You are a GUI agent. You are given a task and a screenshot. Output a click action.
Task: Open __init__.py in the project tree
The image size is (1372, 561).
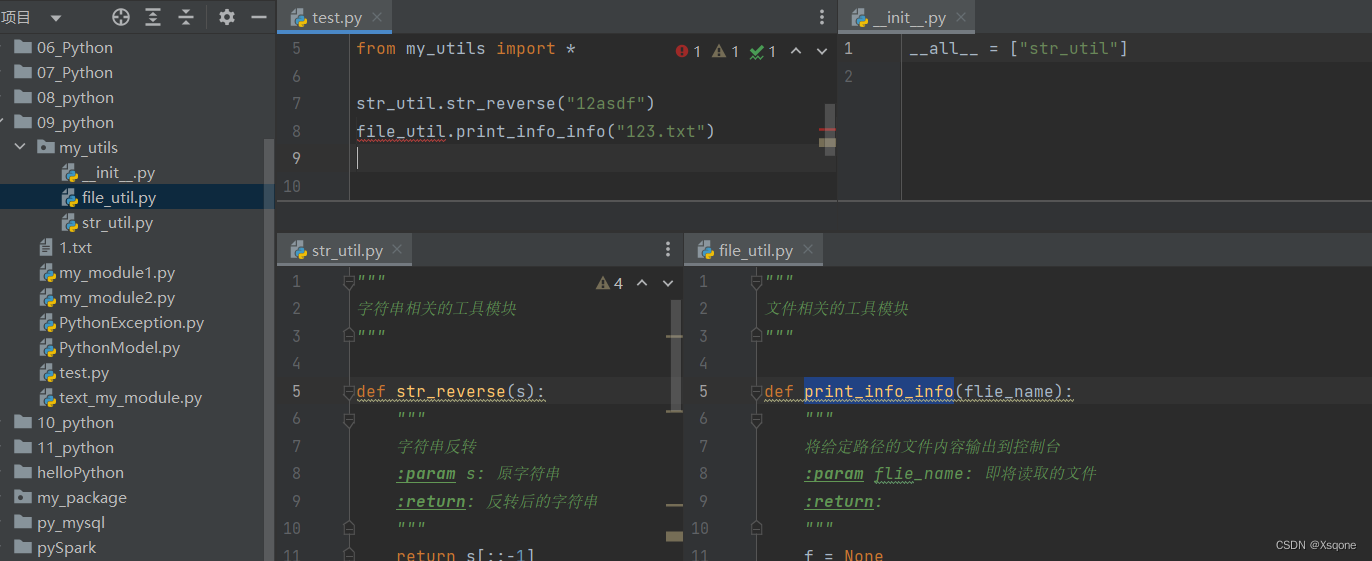[x=118, y=172]
